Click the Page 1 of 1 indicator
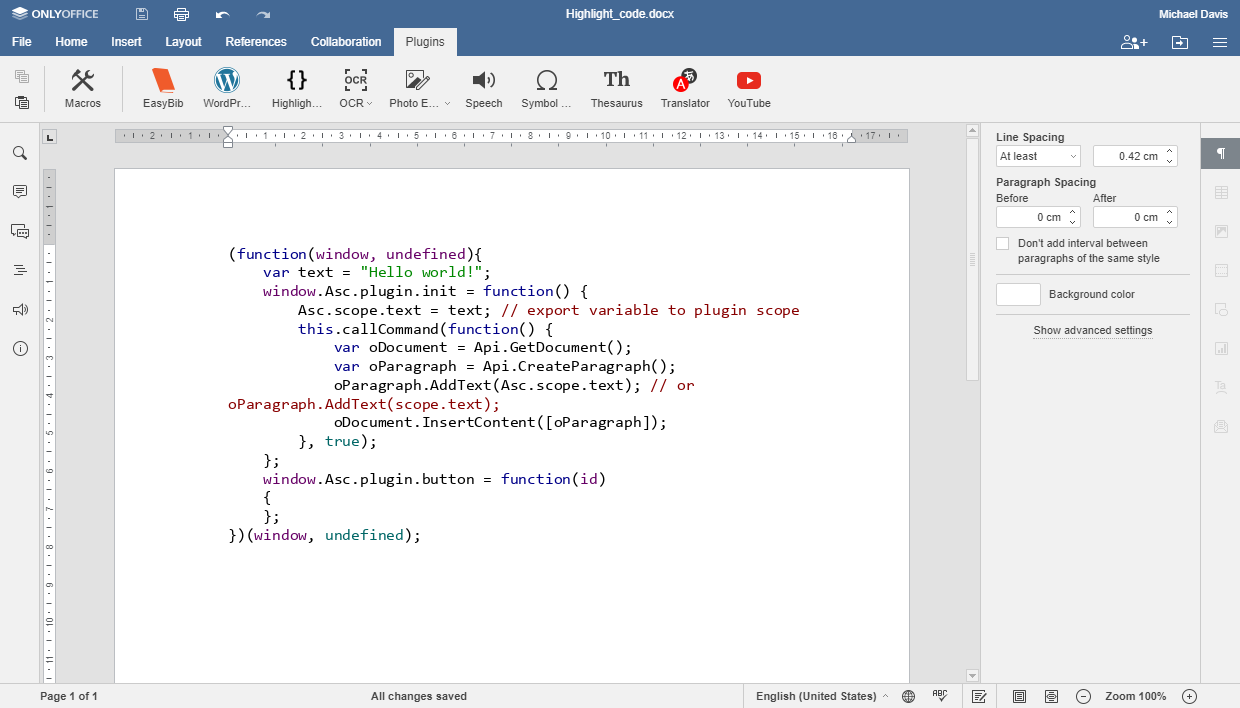The image size is (1240, 708). [69, 696]
